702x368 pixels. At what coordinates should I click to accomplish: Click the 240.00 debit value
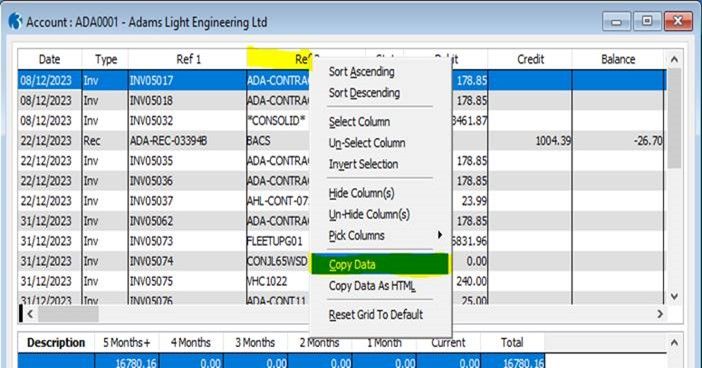pyautogui.click(x=471, y=281)
